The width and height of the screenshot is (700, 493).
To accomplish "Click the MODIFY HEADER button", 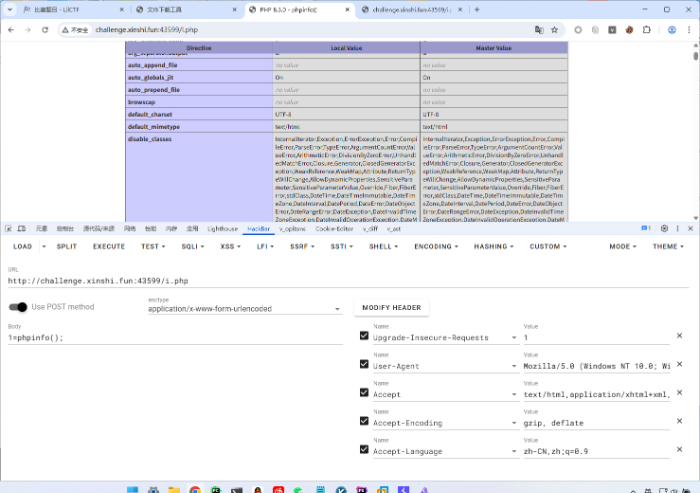I will (391, 307).
